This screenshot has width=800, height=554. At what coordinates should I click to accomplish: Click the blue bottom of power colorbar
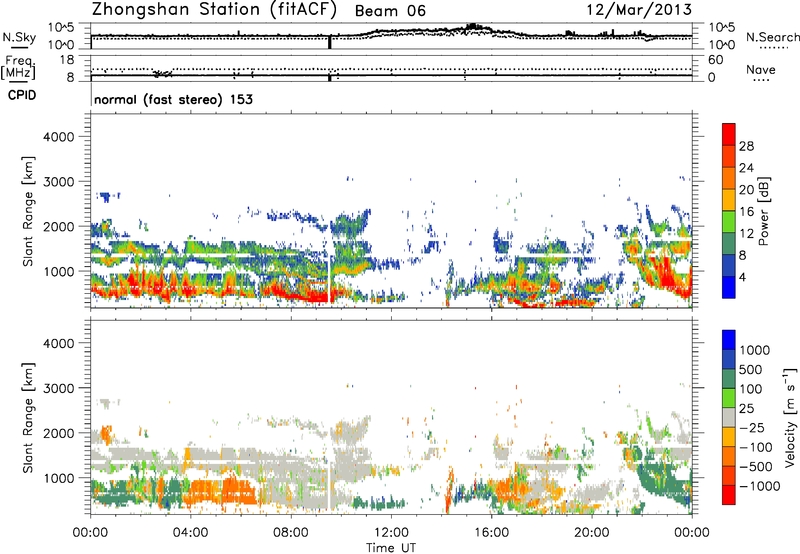click(x=729, y=287)
